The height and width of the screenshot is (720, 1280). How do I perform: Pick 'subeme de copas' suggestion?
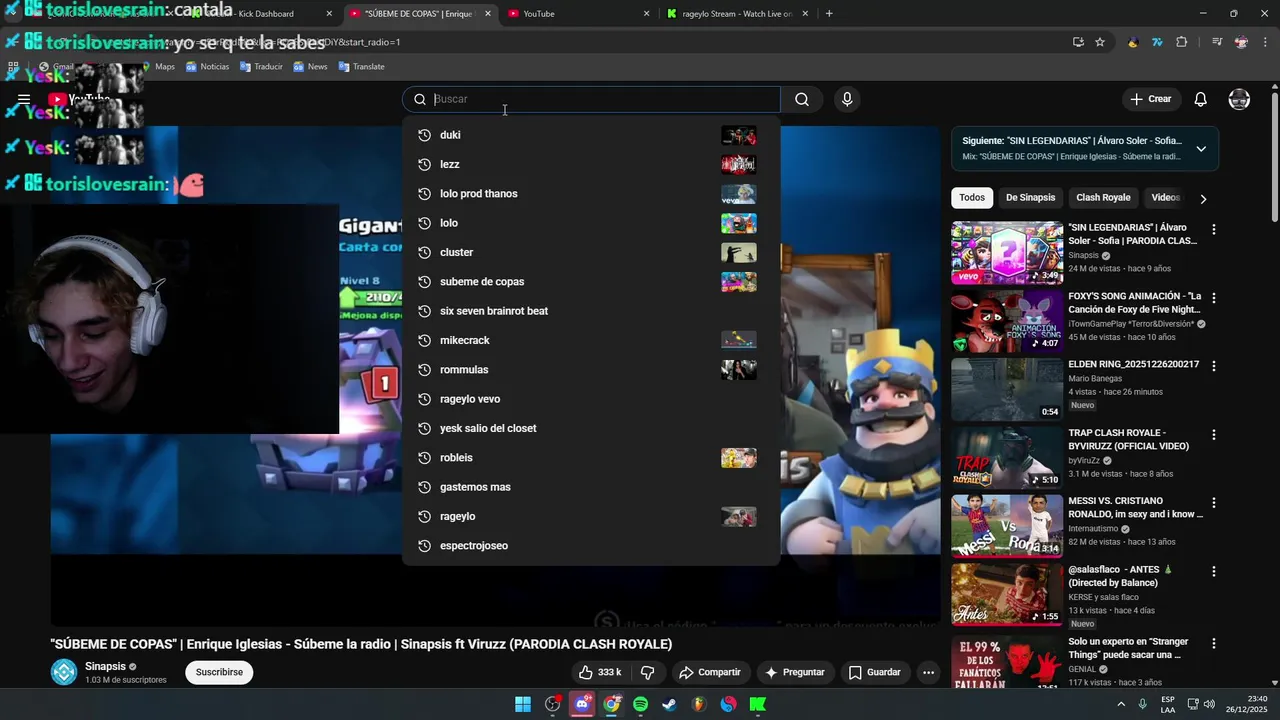tap(591, 282)
